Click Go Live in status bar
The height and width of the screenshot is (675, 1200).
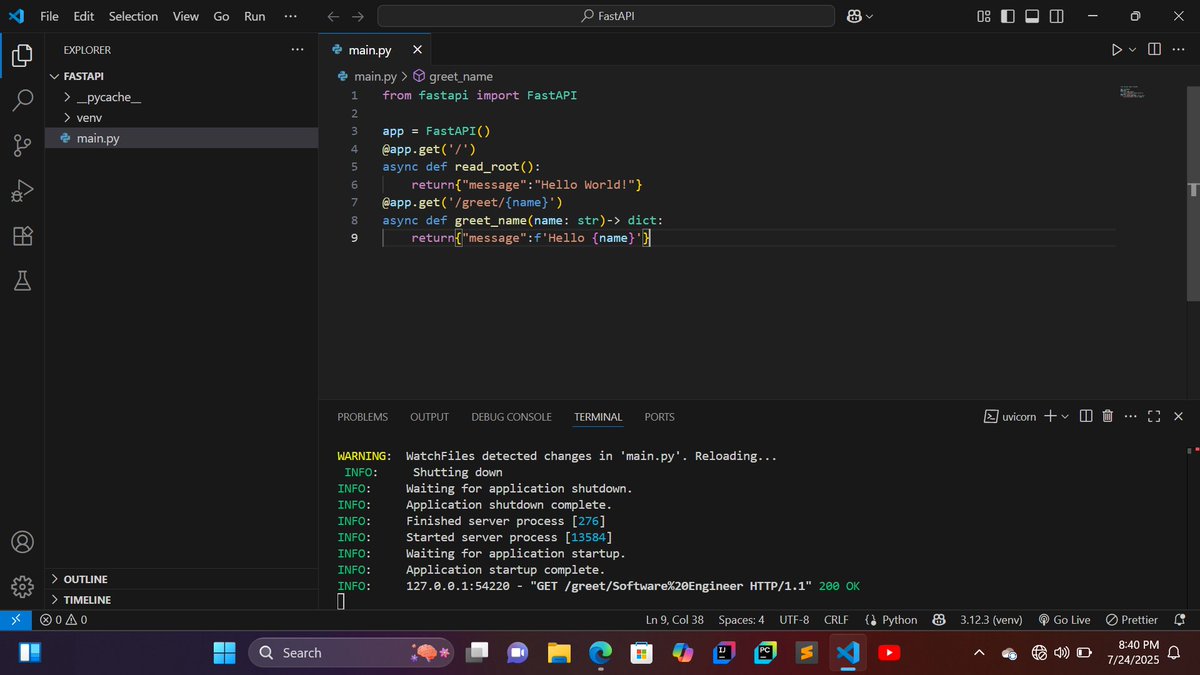click(x=1064, y=620)
